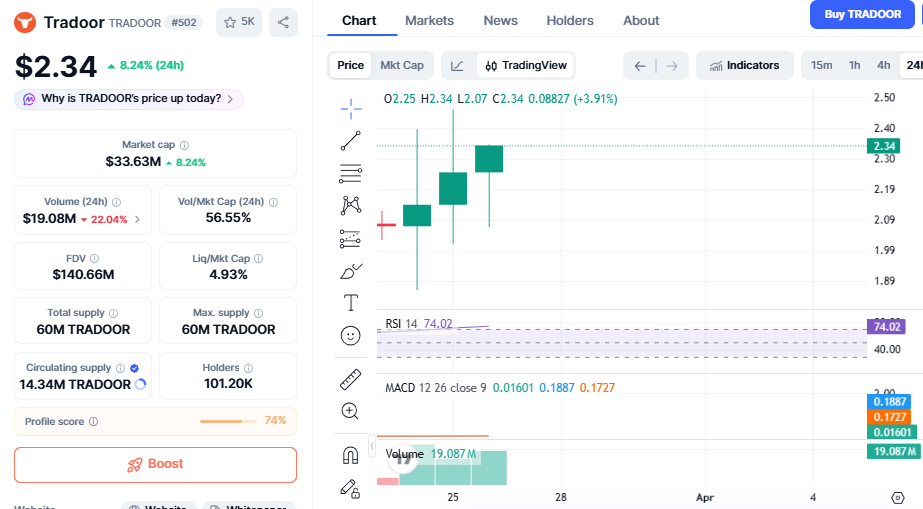Viewport: 923px width, 509px height.
Task: Set chart interval to 15m
Action: pyautogui.click(x=822, y=65)
